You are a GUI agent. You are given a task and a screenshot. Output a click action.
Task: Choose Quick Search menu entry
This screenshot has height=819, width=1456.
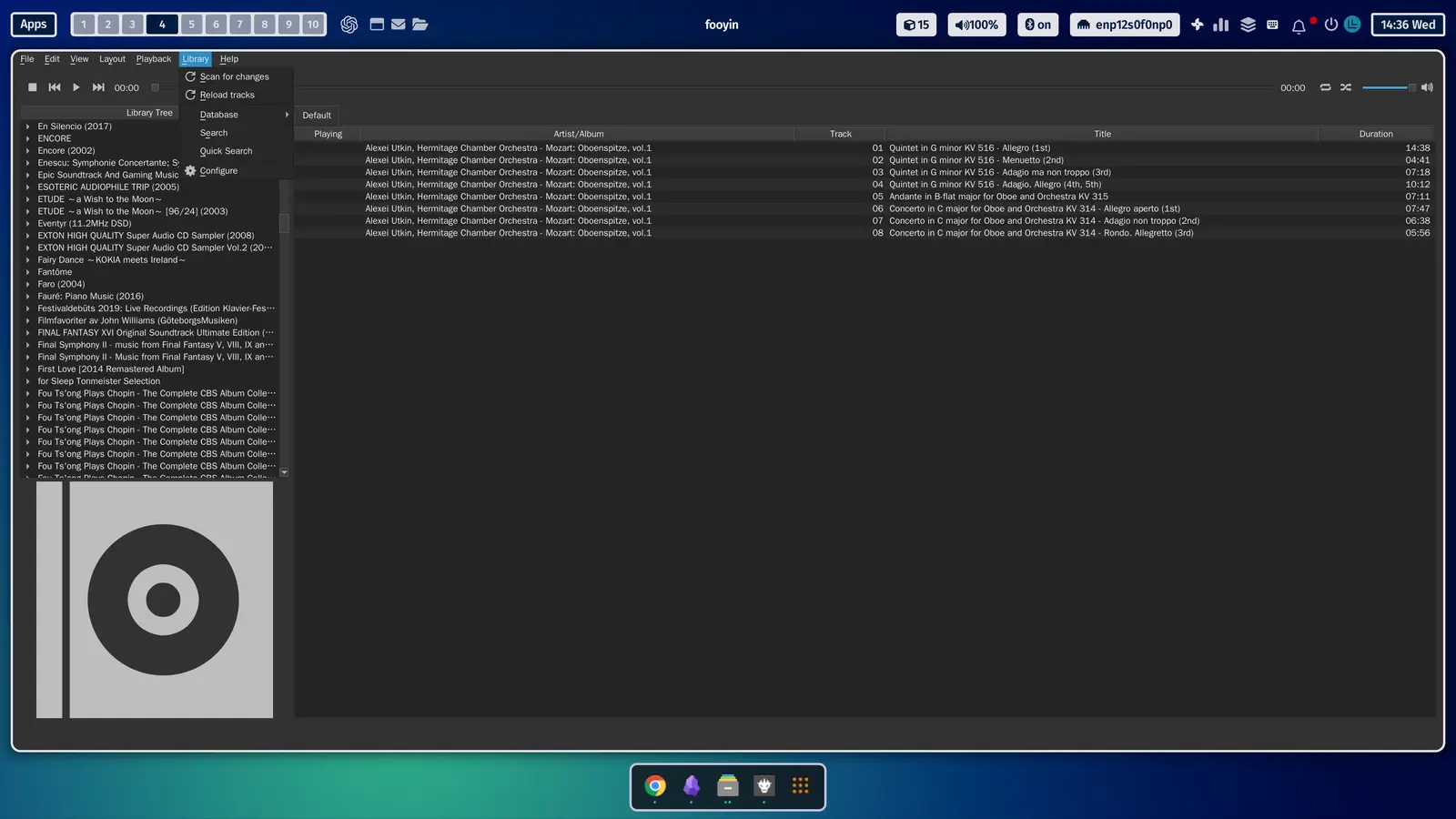(x=235, y=151)
